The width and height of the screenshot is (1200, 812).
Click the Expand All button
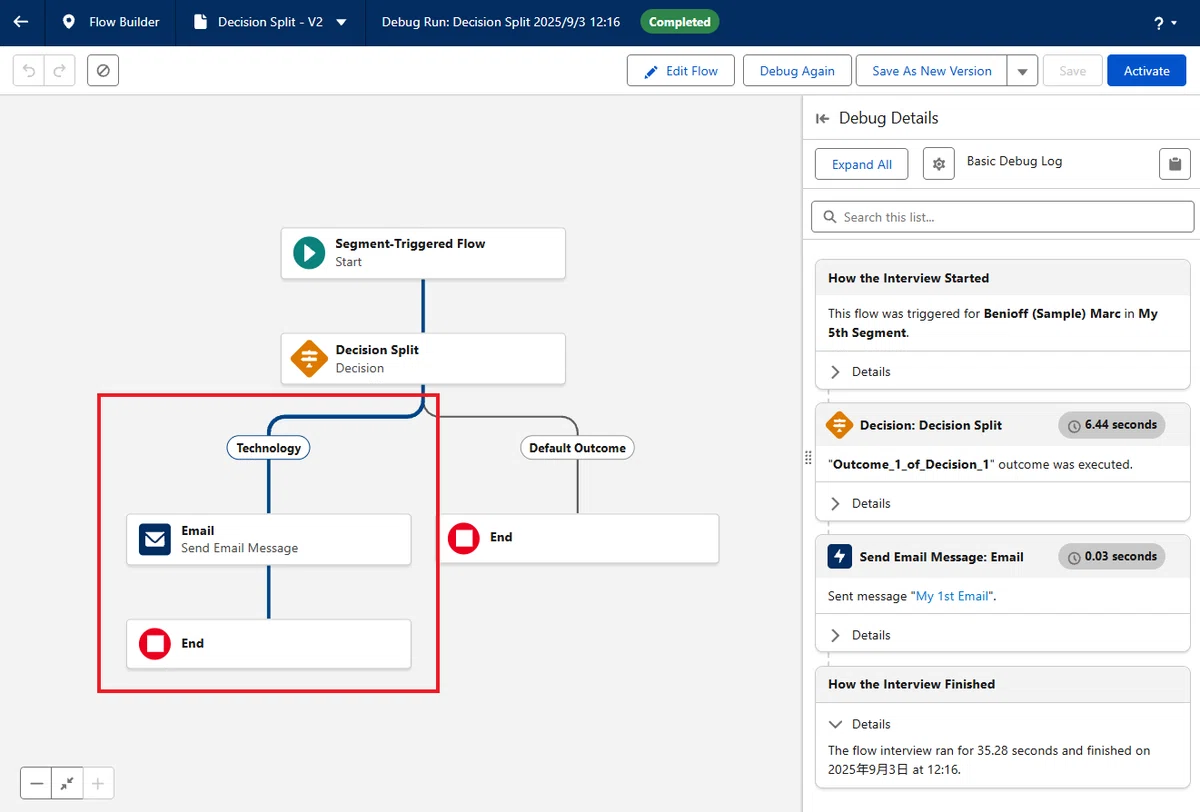pyautogui.click(x=862, y=164)
